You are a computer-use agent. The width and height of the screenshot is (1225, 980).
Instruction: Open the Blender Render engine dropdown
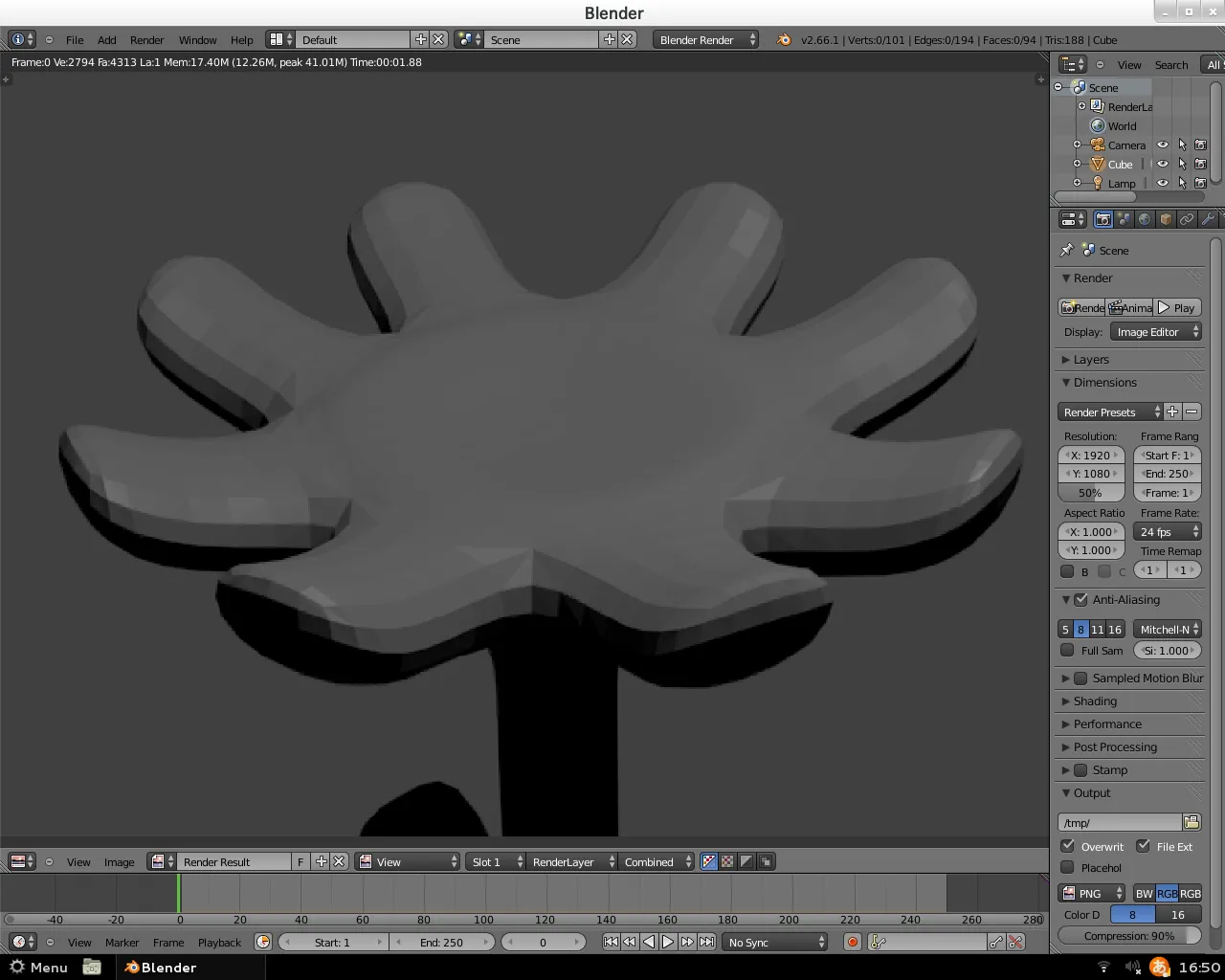pos(706,40)
